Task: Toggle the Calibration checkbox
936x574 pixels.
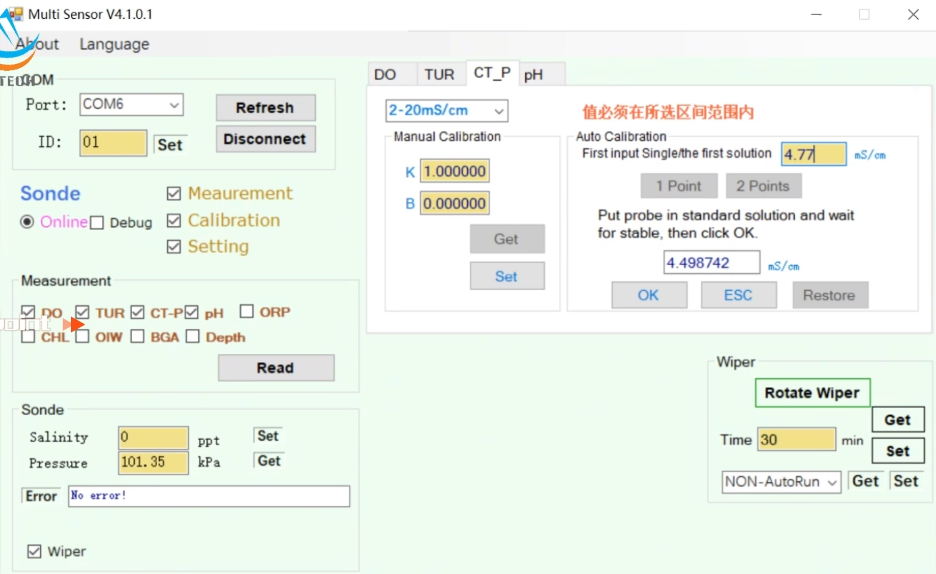Action: pos(174,220)
